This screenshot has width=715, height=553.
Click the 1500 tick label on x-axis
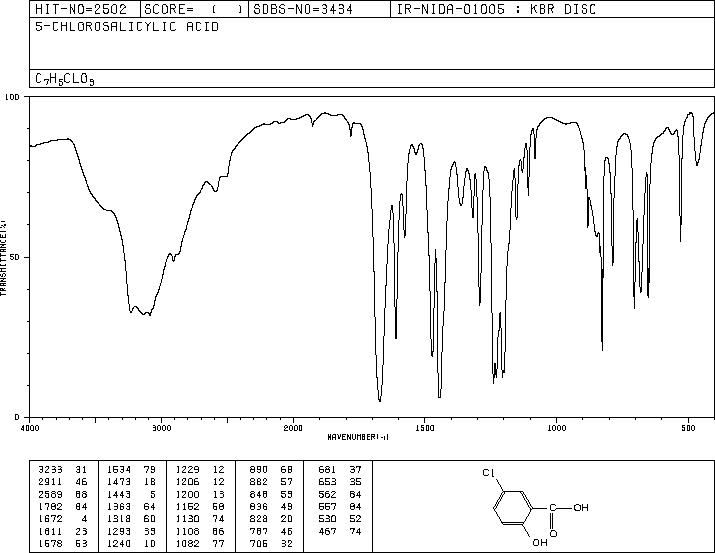(x=425, y=428)
